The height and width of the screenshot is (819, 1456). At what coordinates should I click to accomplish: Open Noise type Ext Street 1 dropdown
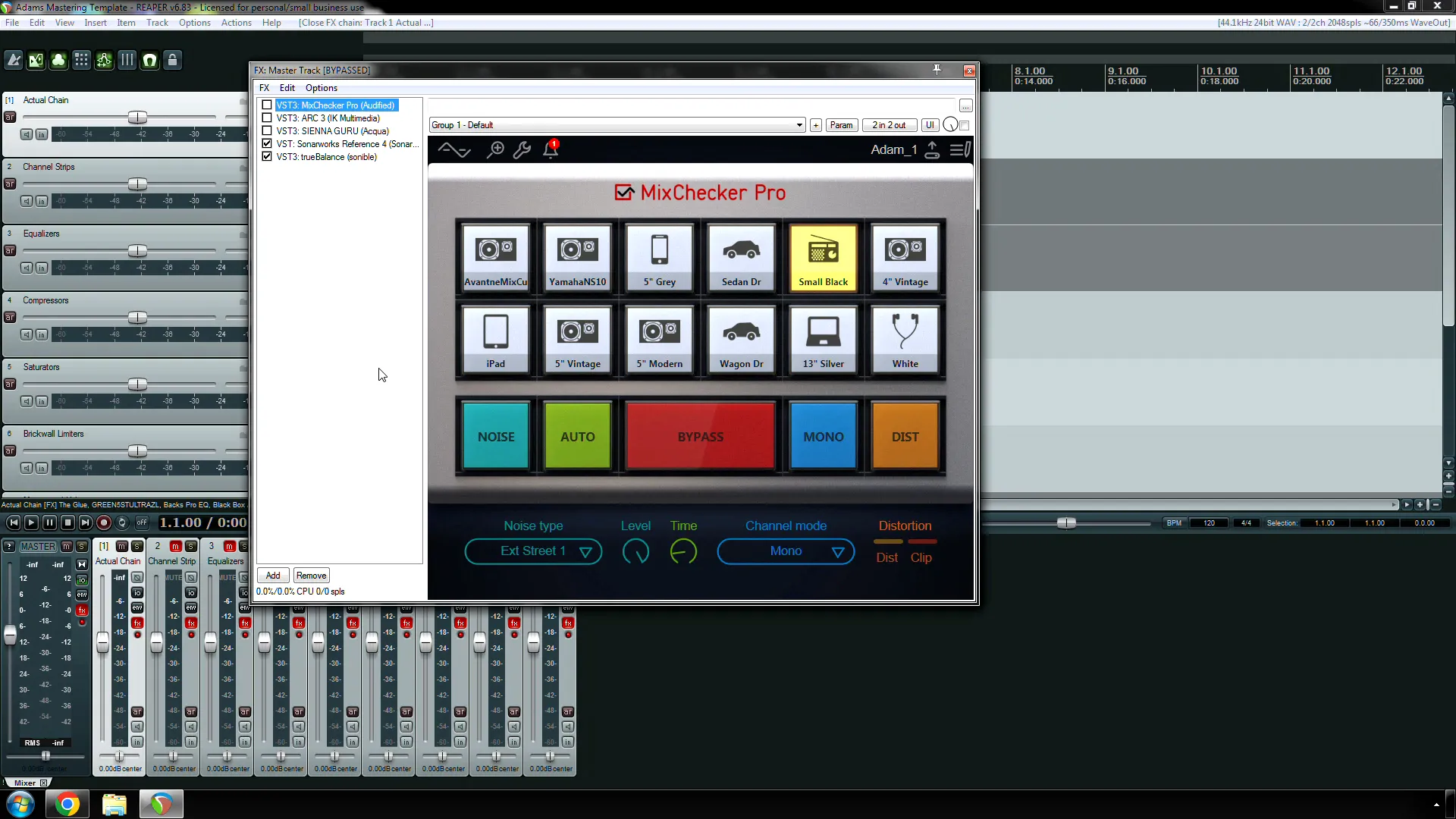coord(533,551)
